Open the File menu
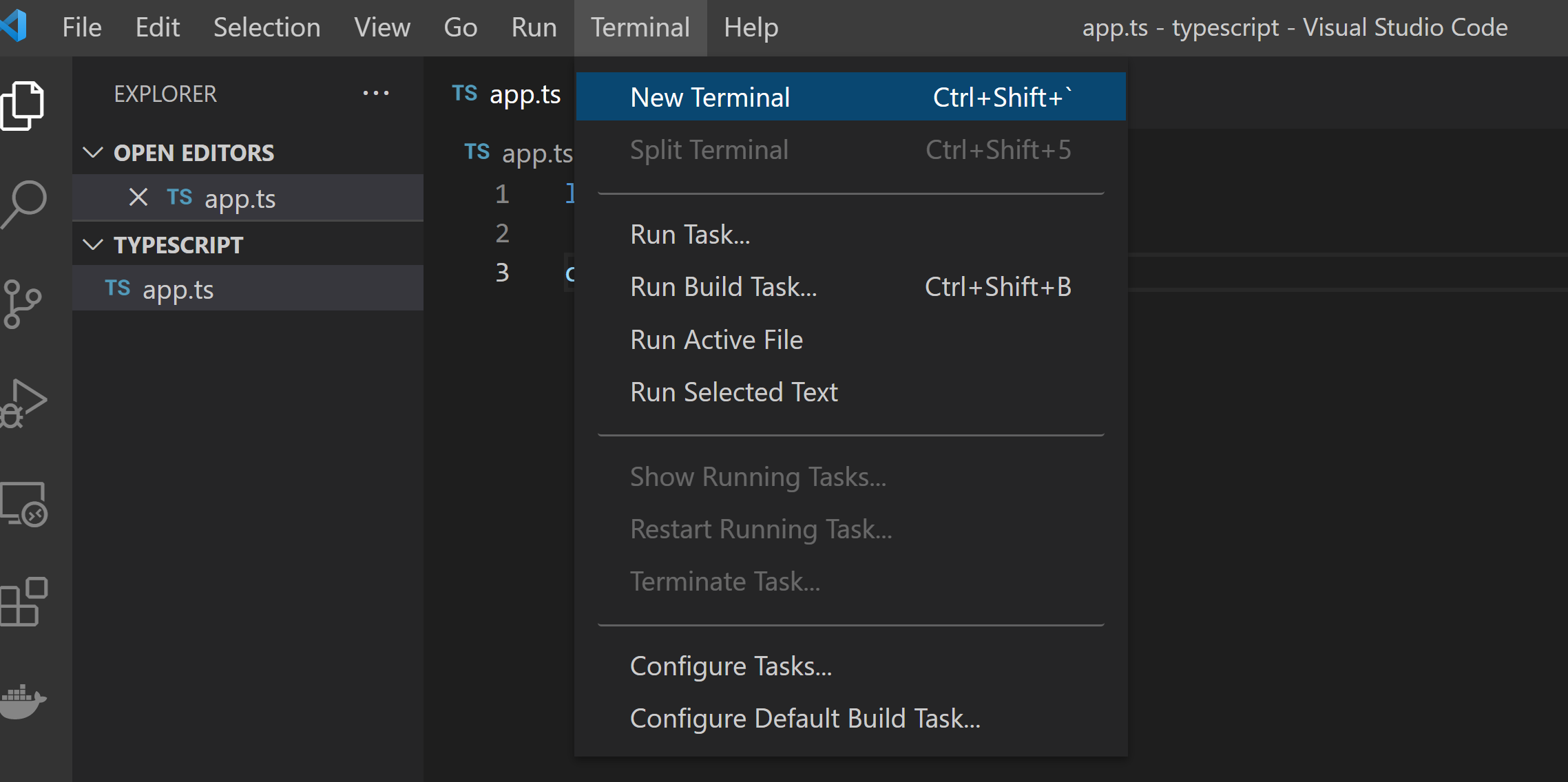Viewport: 1568px width, 782px height. click(x=81, y=28)
